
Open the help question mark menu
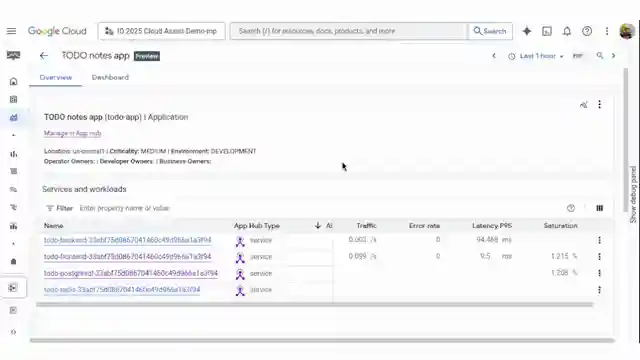(587, 31)
